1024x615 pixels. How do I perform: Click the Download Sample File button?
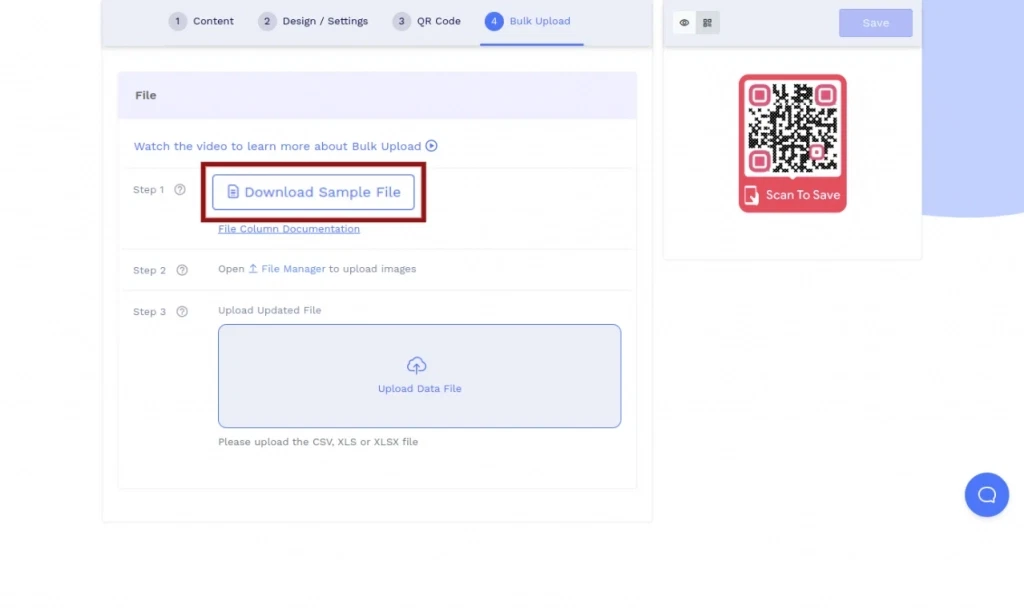click(313, 192)
